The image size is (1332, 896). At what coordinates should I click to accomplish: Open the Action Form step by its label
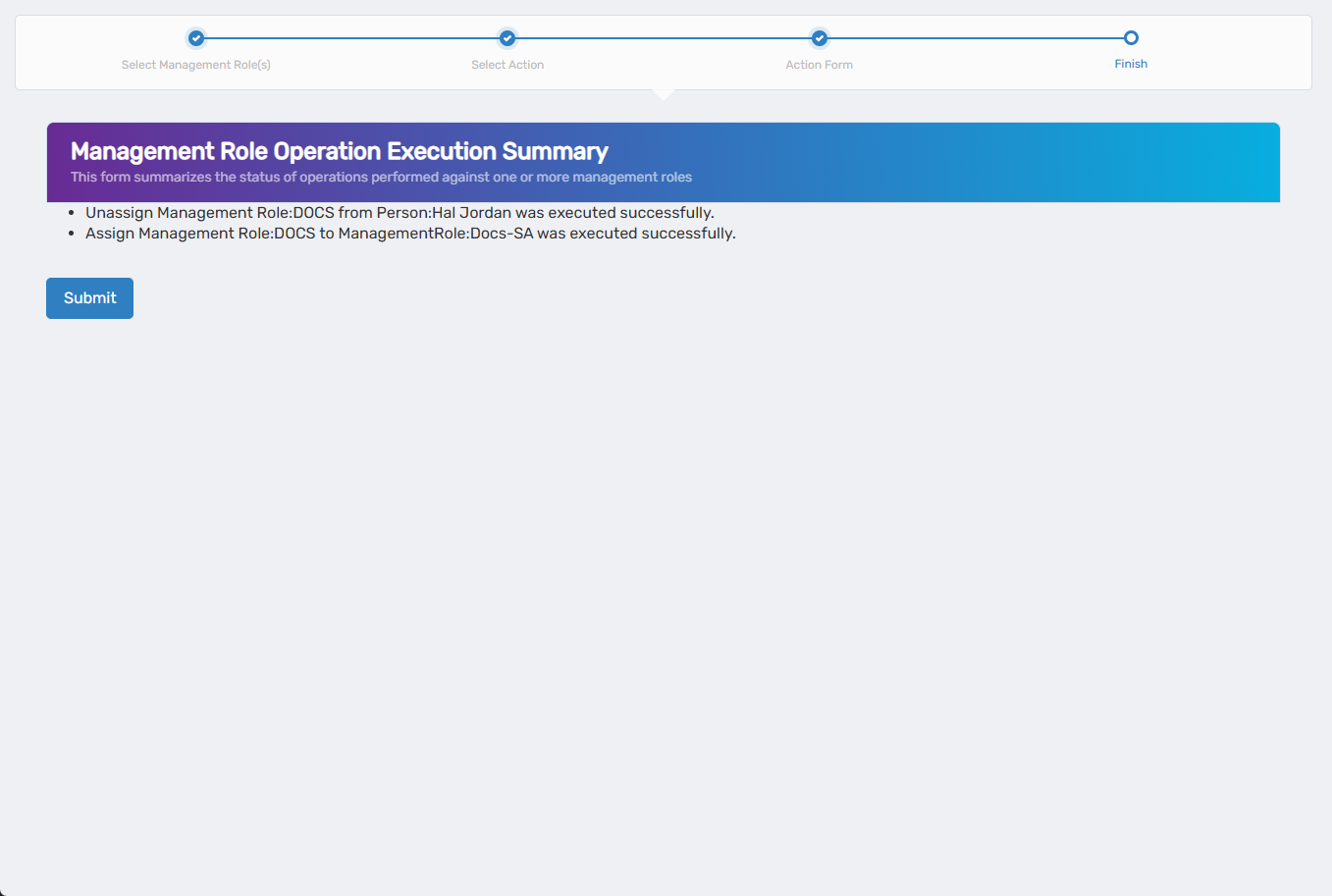click(x=819, y=64)
